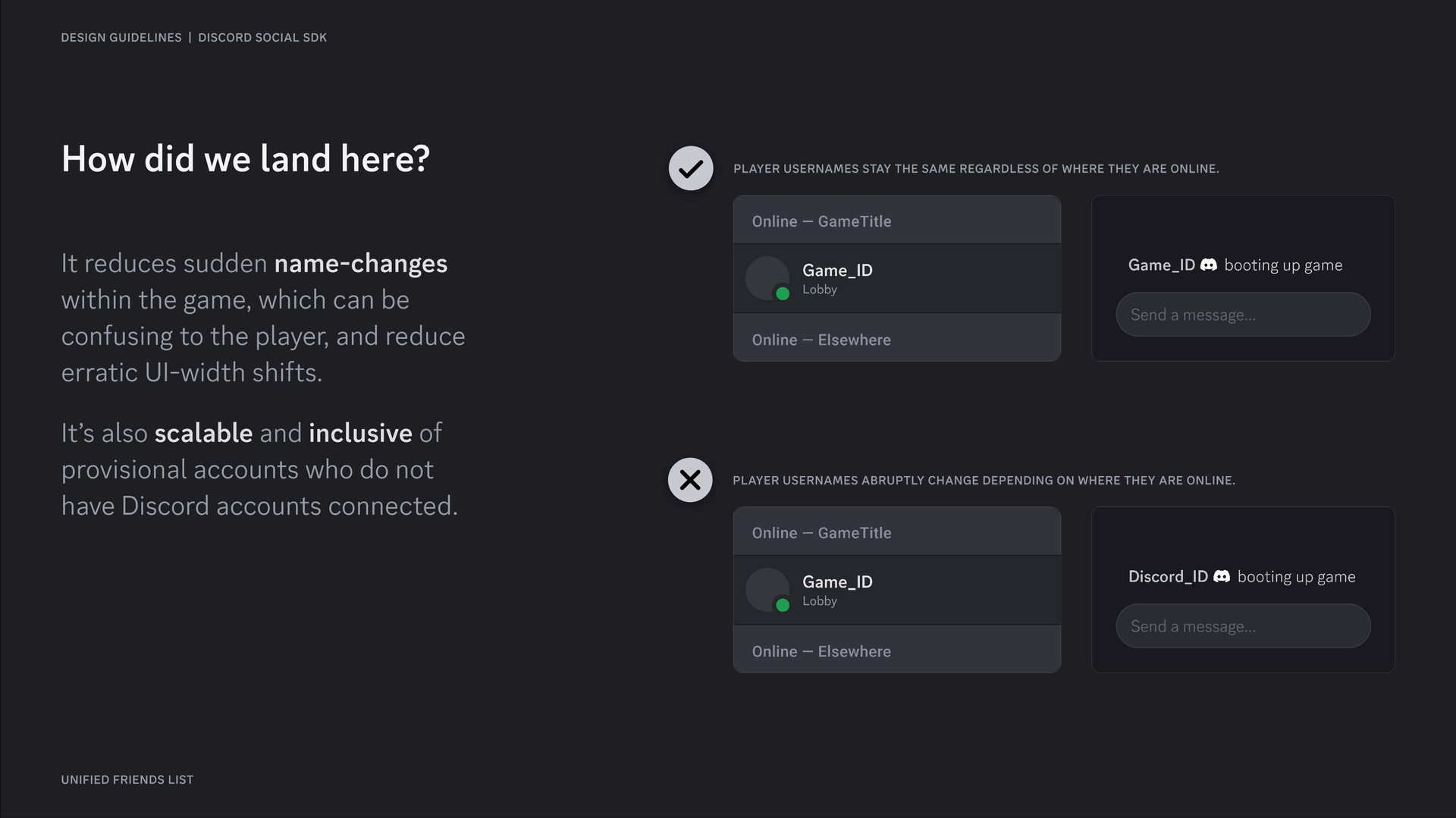Click 'DESIGN GUIDELINES' header text

point(121,37)
